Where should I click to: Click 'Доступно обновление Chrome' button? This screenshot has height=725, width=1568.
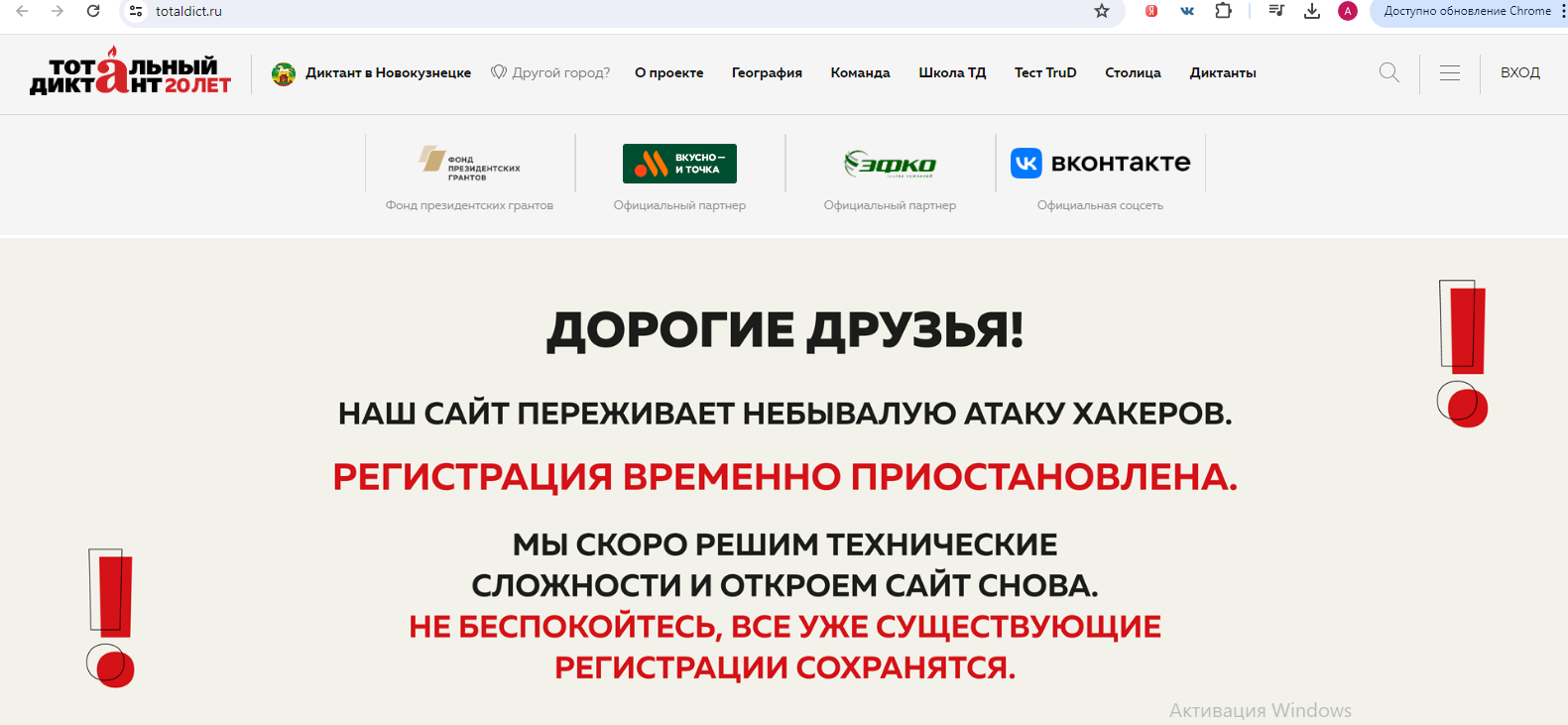(1467, 11)
